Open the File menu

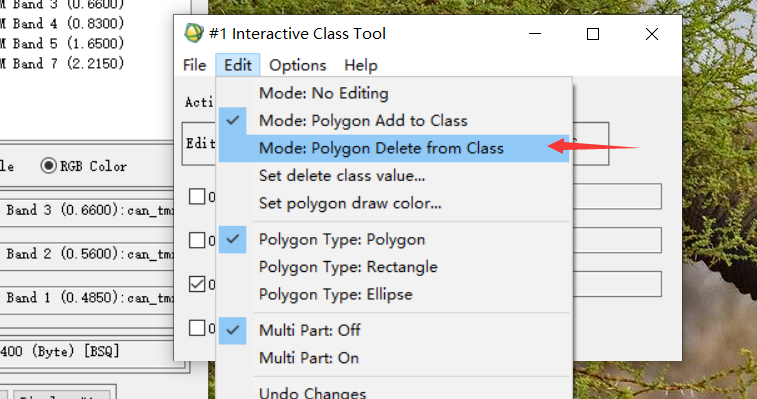click(x=195, y=65)
